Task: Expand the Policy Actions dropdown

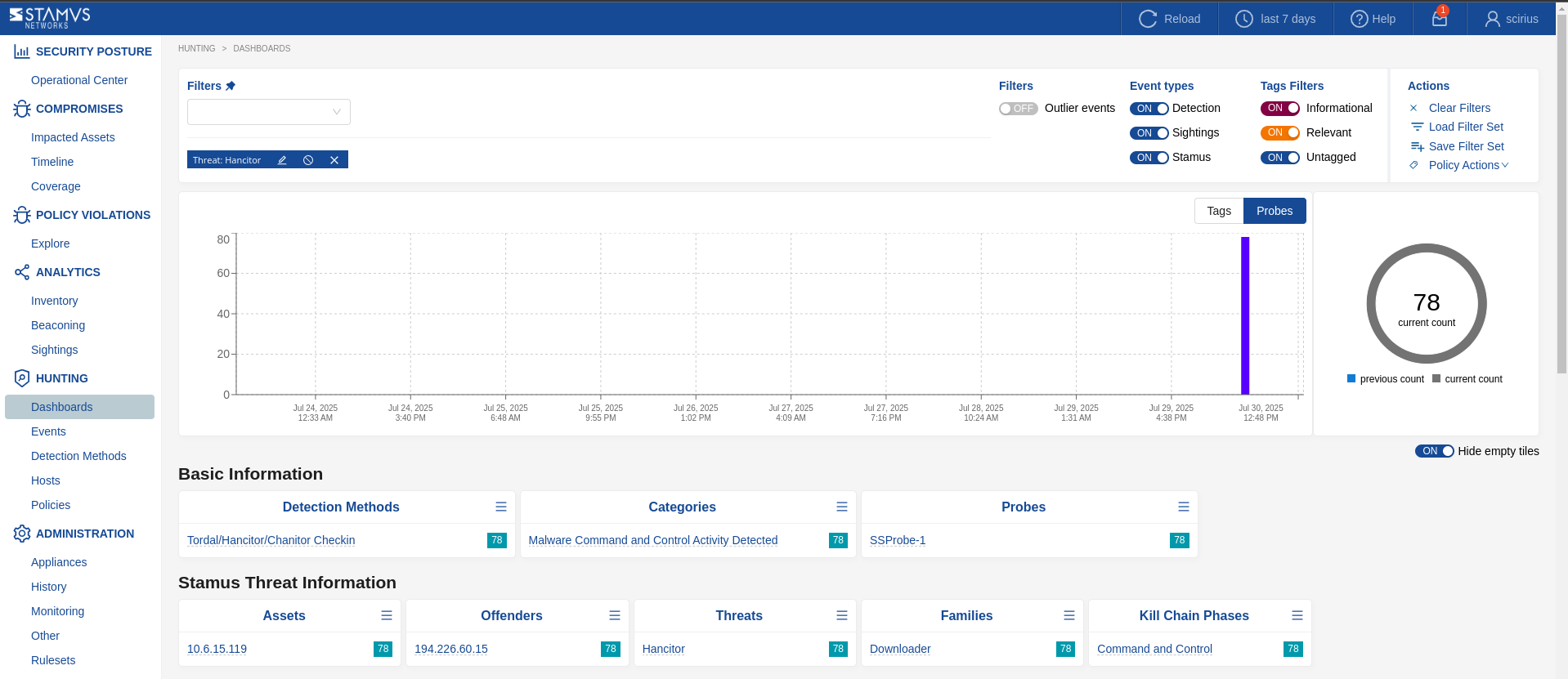Action: tap(1467, 165)
